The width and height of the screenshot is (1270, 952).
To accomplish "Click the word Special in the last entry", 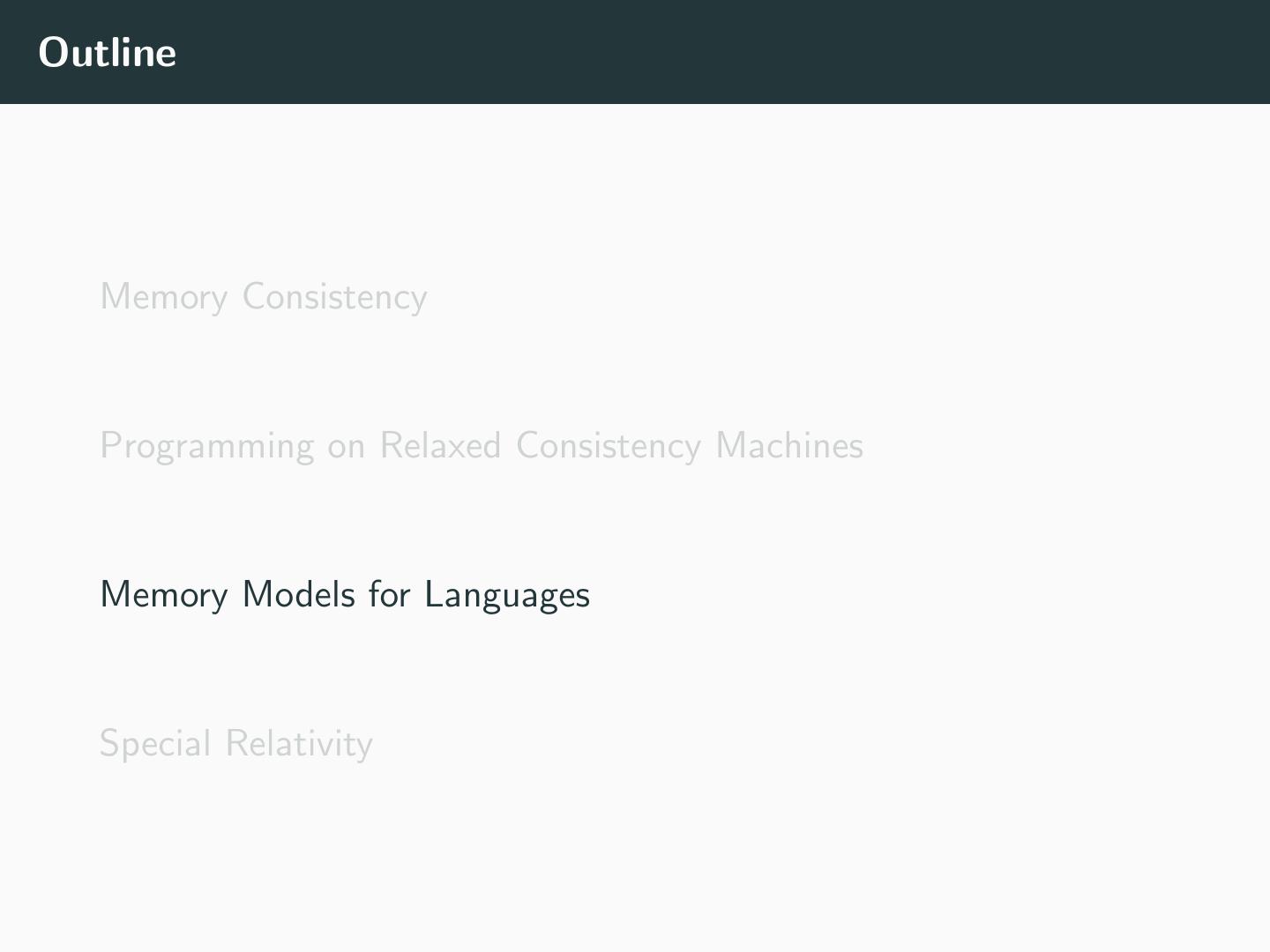I will click(x=155, y=744).
